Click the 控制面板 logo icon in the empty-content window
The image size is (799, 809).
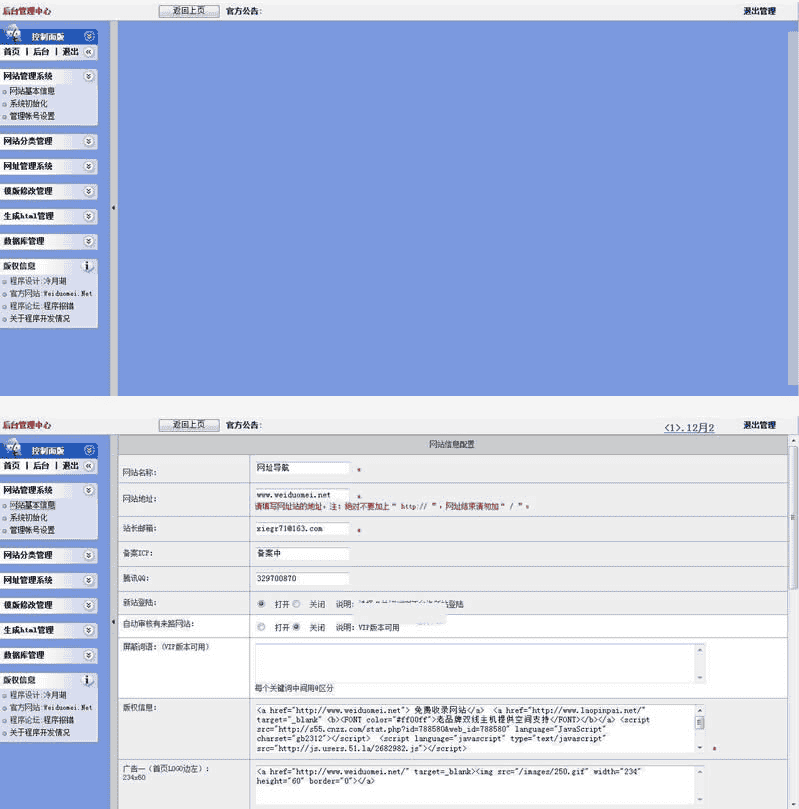(13, 34)
